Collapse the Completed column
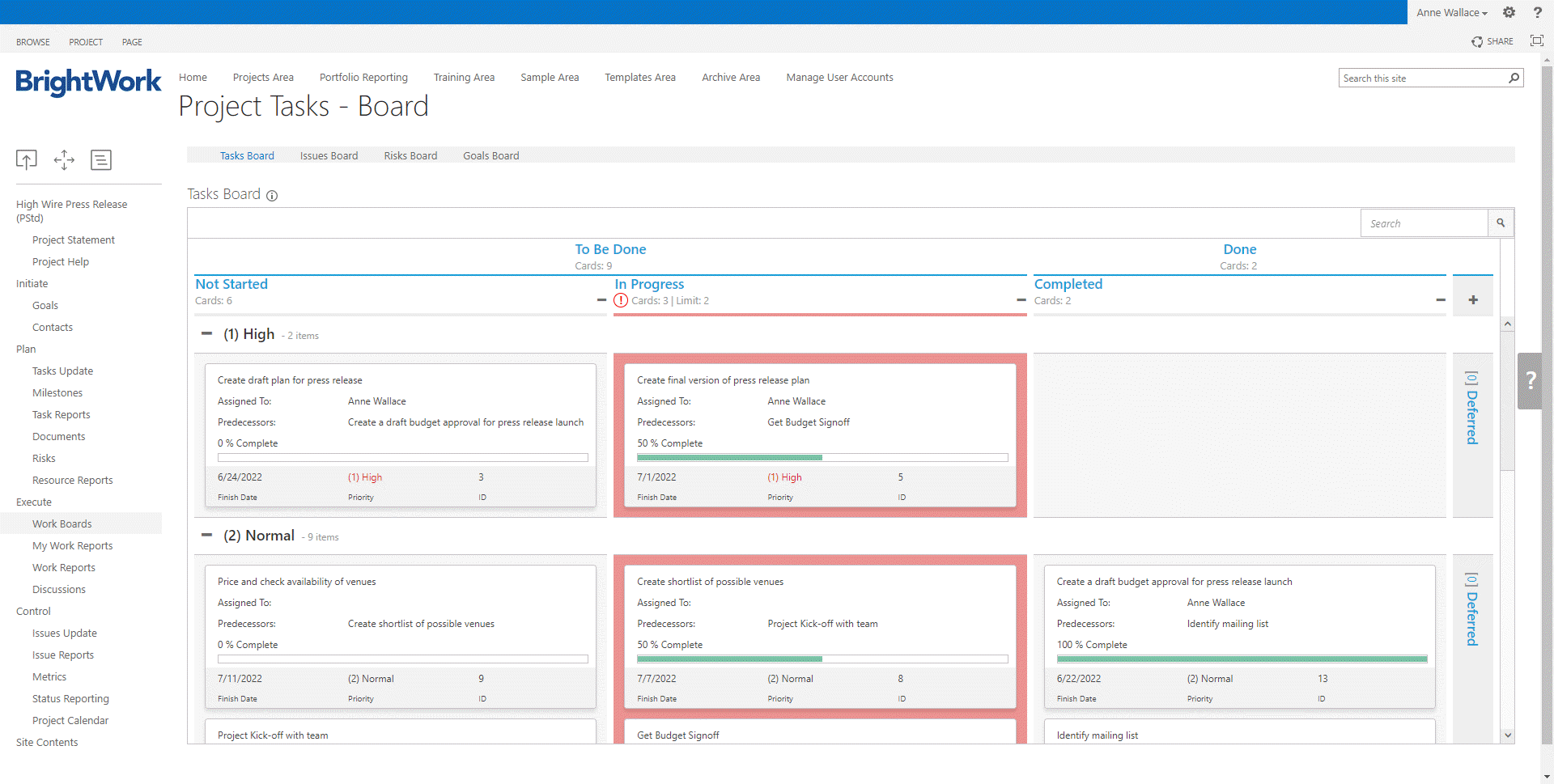Screen dimensions: 1554x784 click(x=1441, y=300)
